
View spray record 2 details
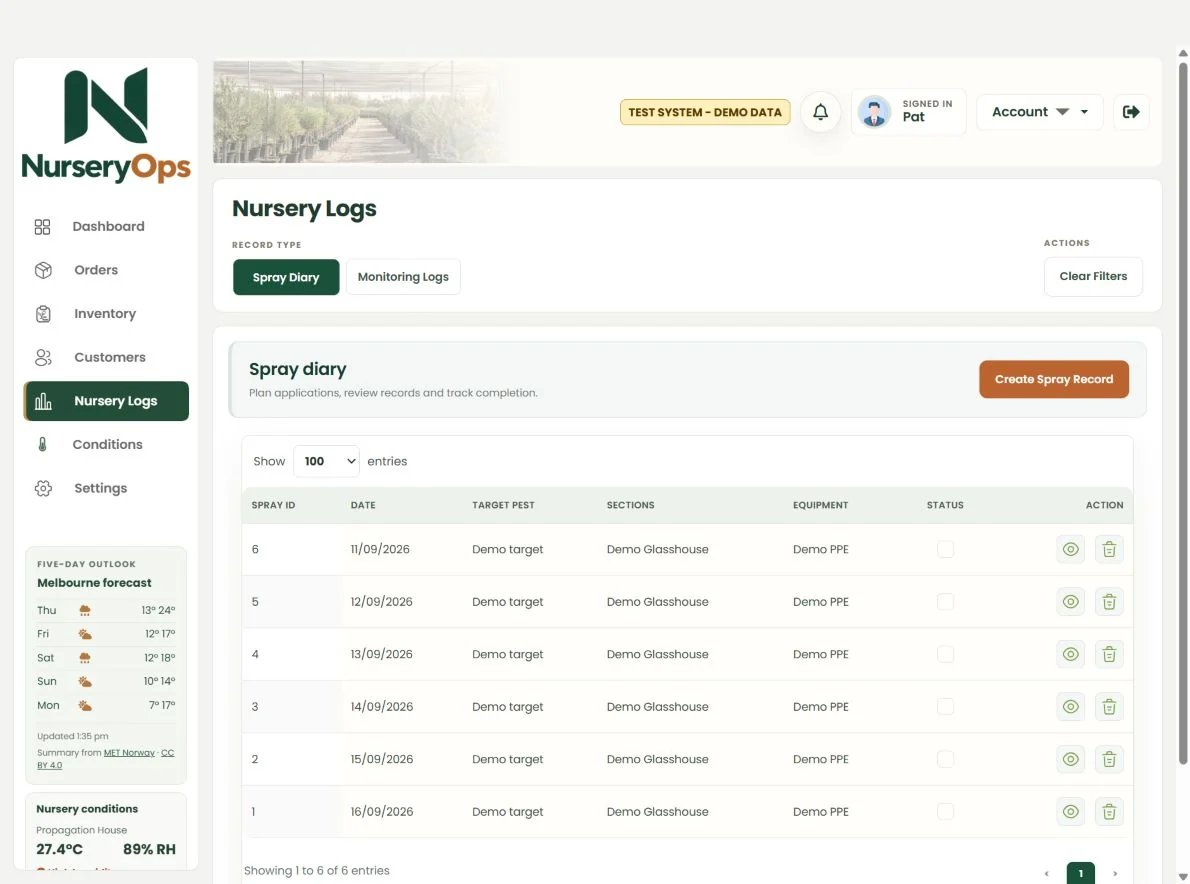click(1070, 759)
